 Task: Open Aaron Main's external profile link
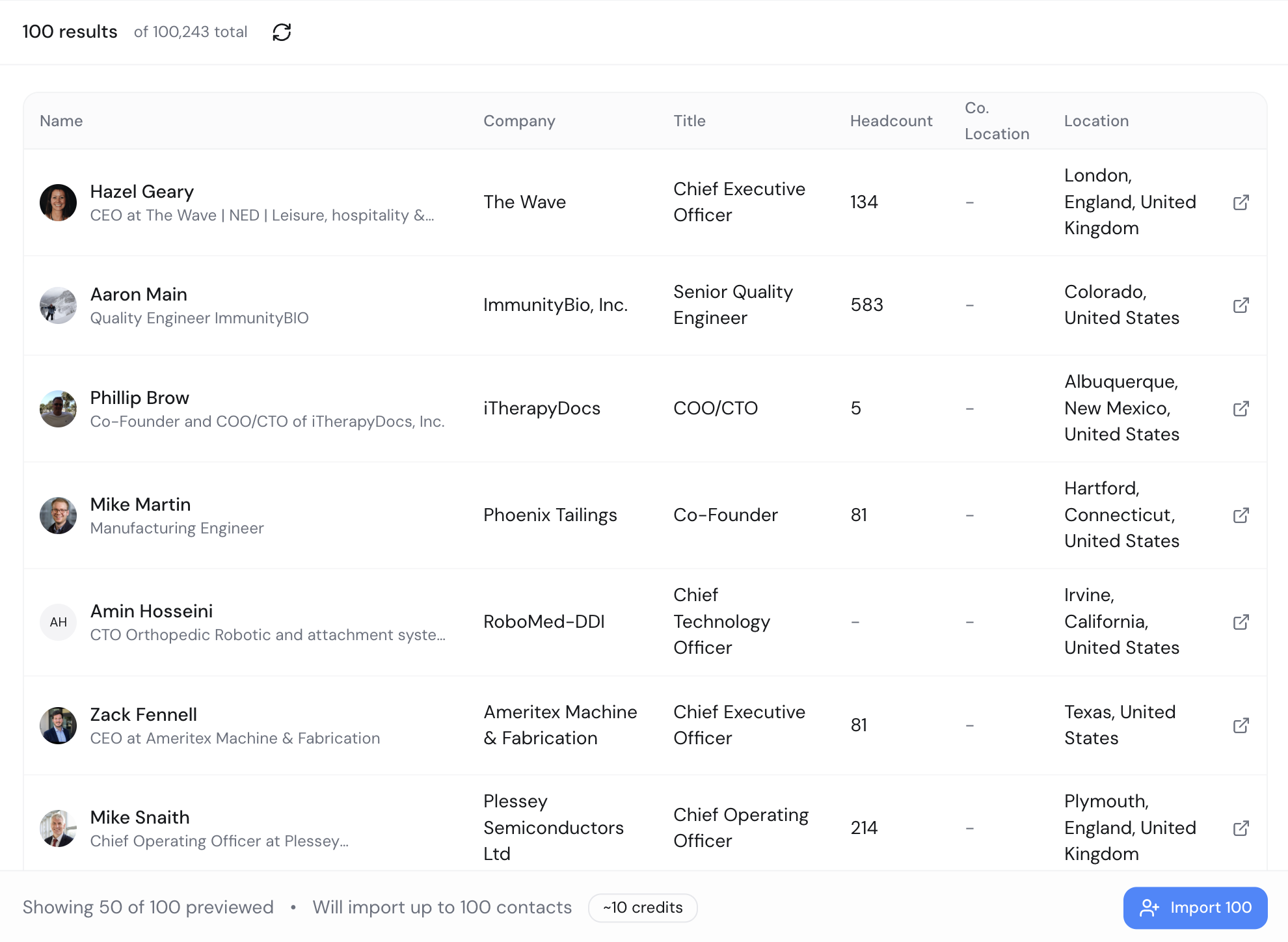coord(1241,305)
